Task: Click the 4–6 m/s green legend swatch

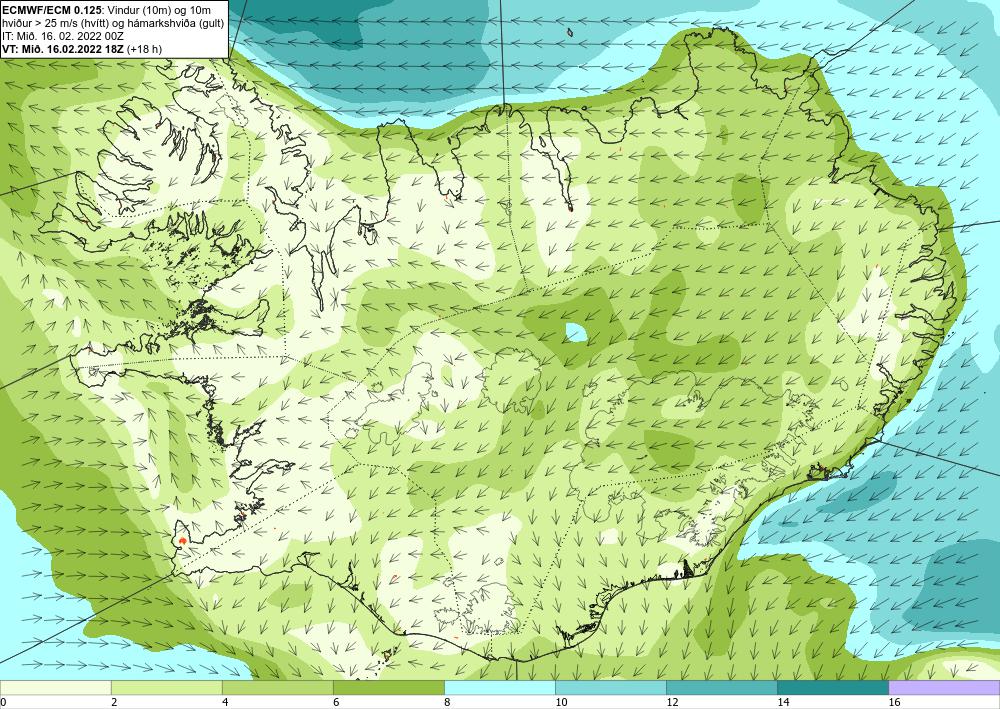Action: 277,687
